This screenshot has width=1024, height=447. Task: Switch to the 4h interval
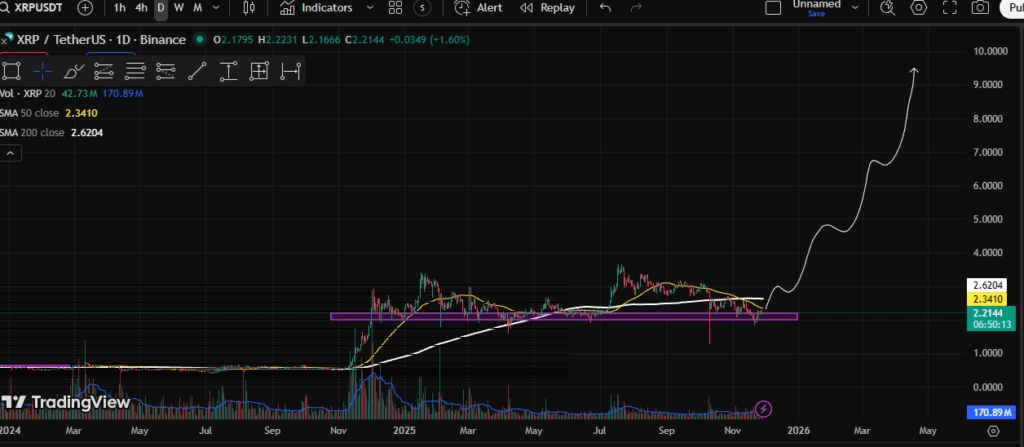point(141,8)
